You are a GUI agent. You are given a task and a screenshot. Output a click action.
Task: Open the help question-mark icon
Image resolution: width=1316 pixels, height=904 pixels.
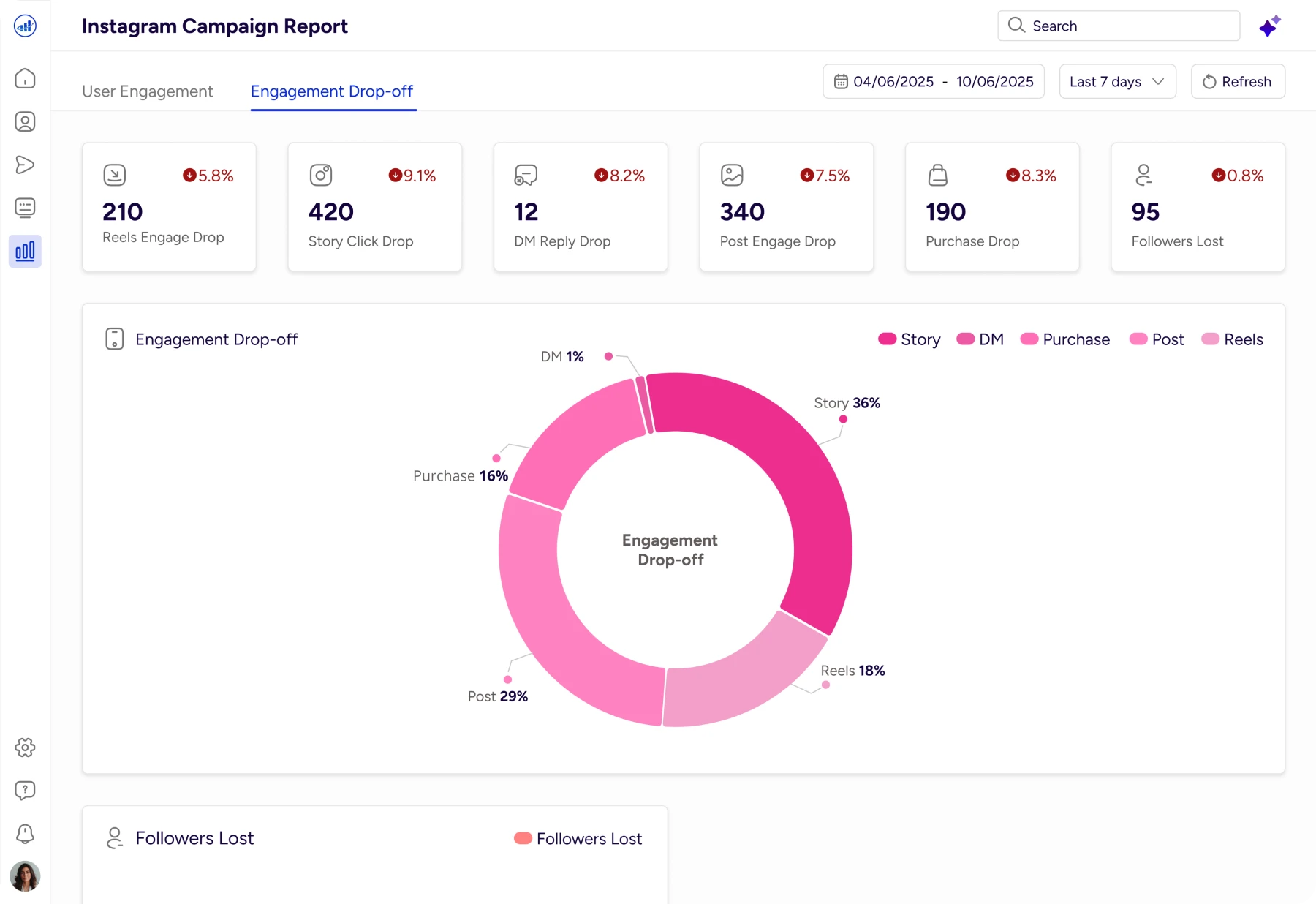click(x=25, y=790)
